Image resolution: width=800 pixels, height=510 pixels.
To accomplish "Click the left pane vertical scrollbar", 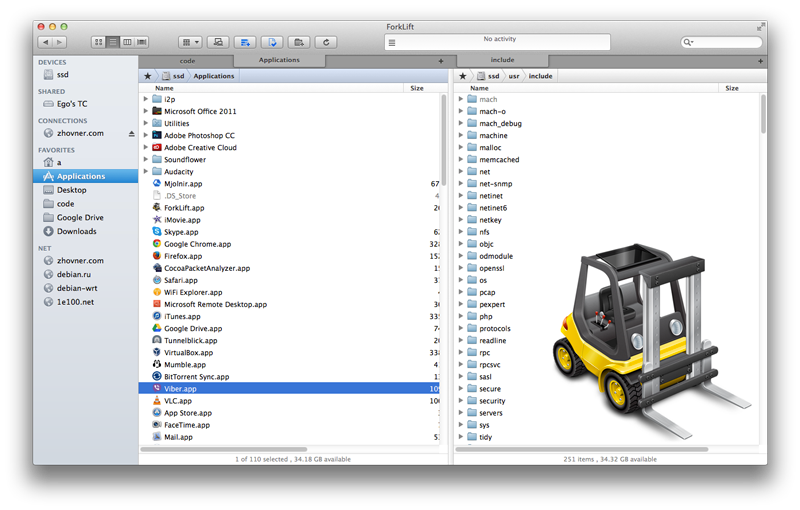I will pyautogui.click(x=443, y=140).
